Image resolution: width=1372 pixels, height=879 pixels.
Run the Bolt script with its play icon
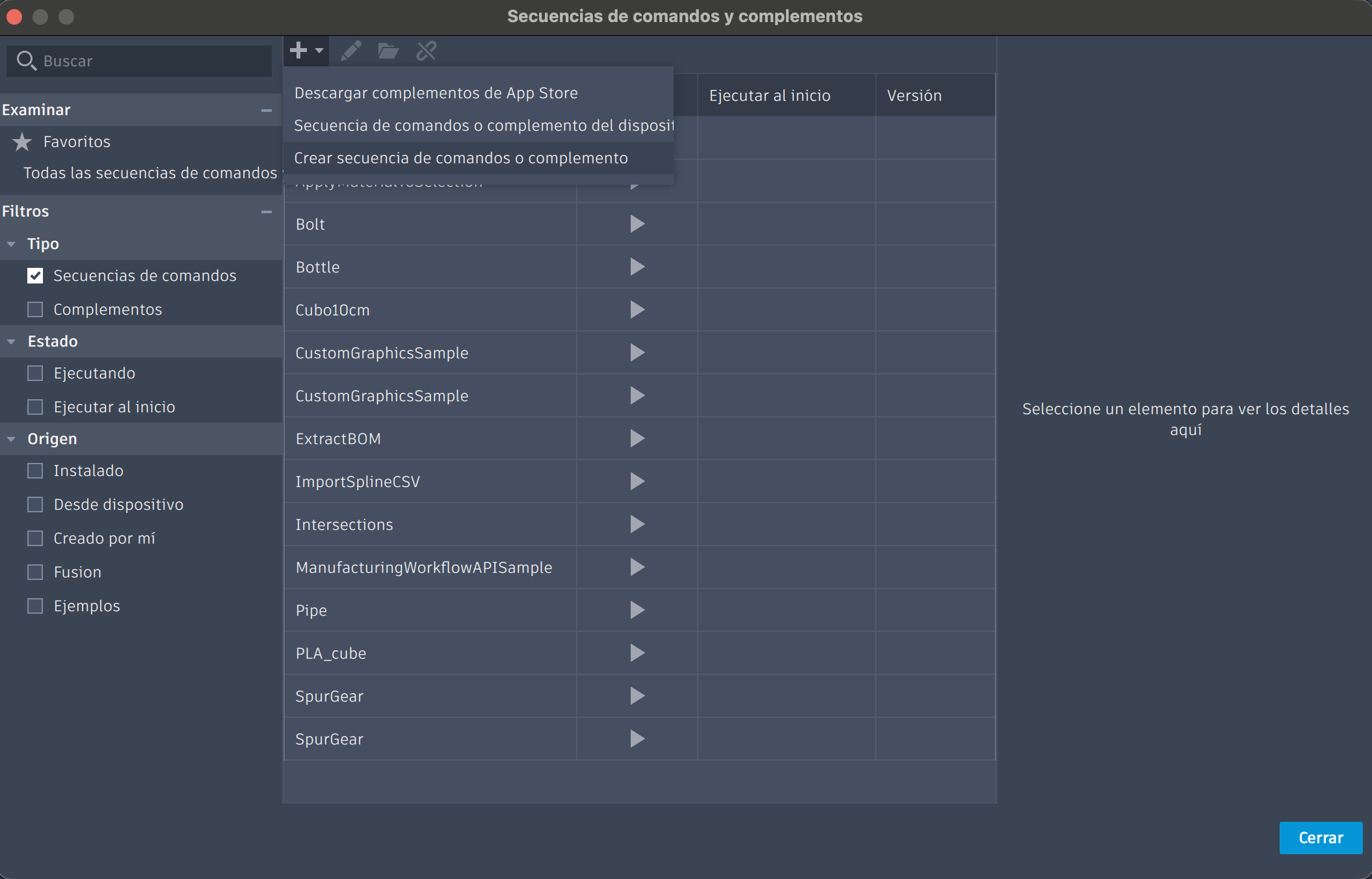click(637, 224)
